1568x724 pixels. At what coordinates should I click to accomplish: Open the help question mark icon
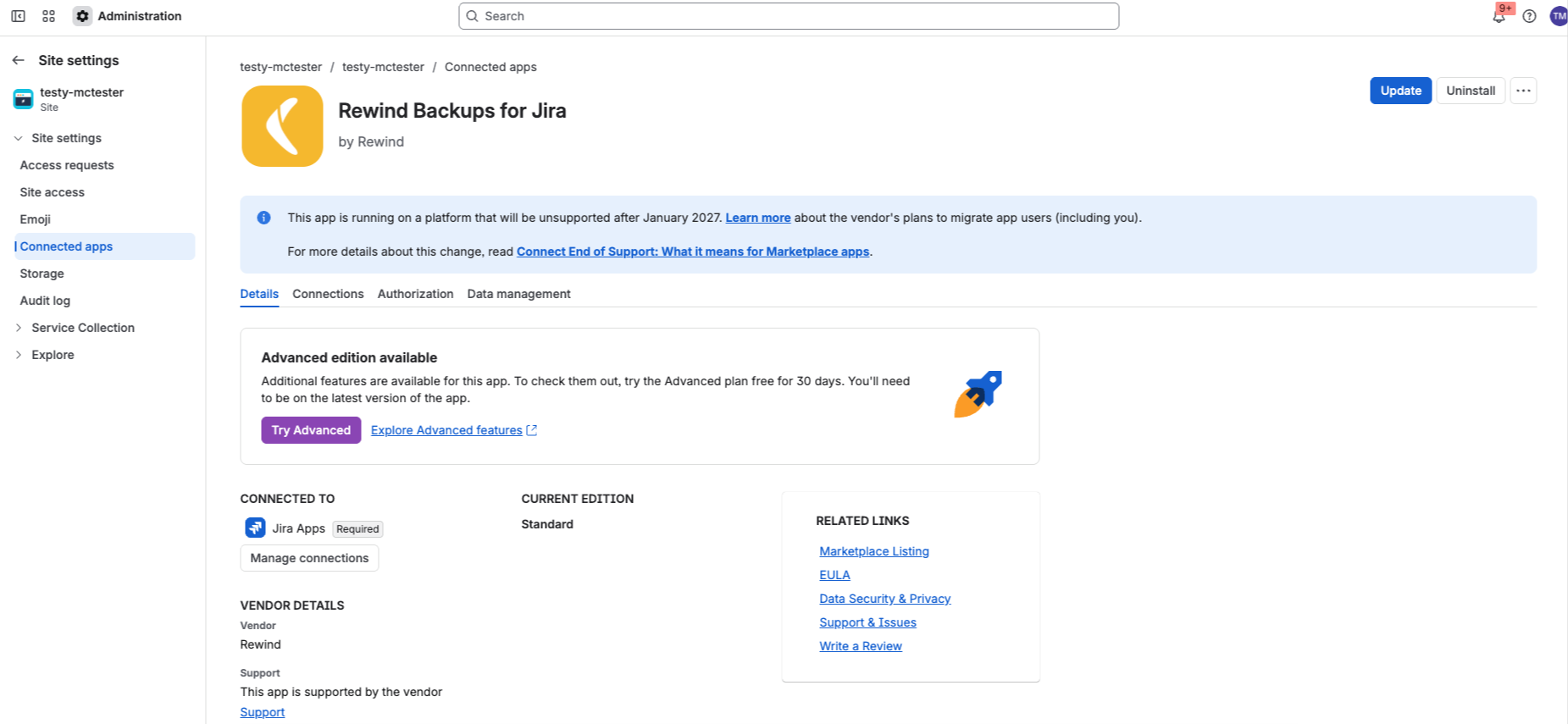[x=1529, y=16]
